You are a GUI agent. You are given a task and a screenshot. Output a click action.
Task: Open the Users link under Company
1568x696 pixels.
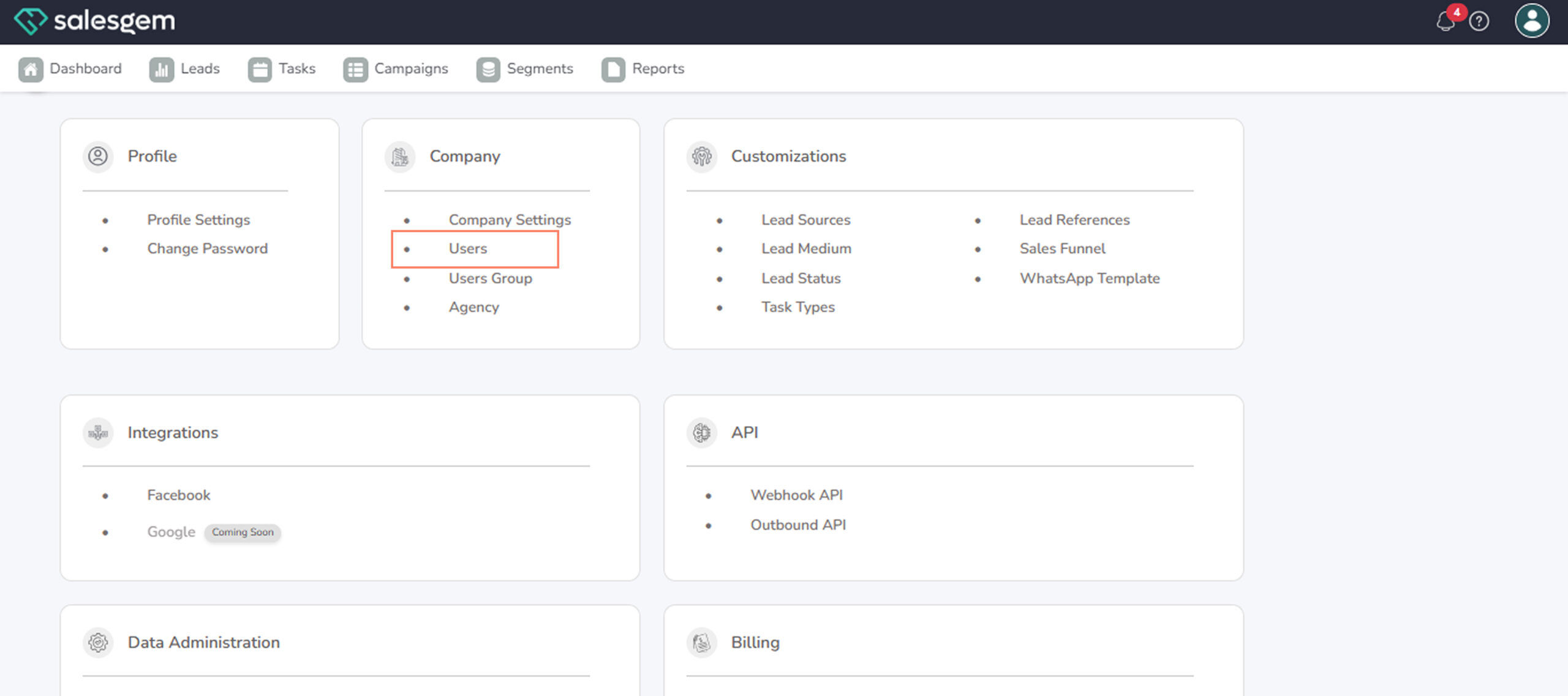click(x=468, y=249)
